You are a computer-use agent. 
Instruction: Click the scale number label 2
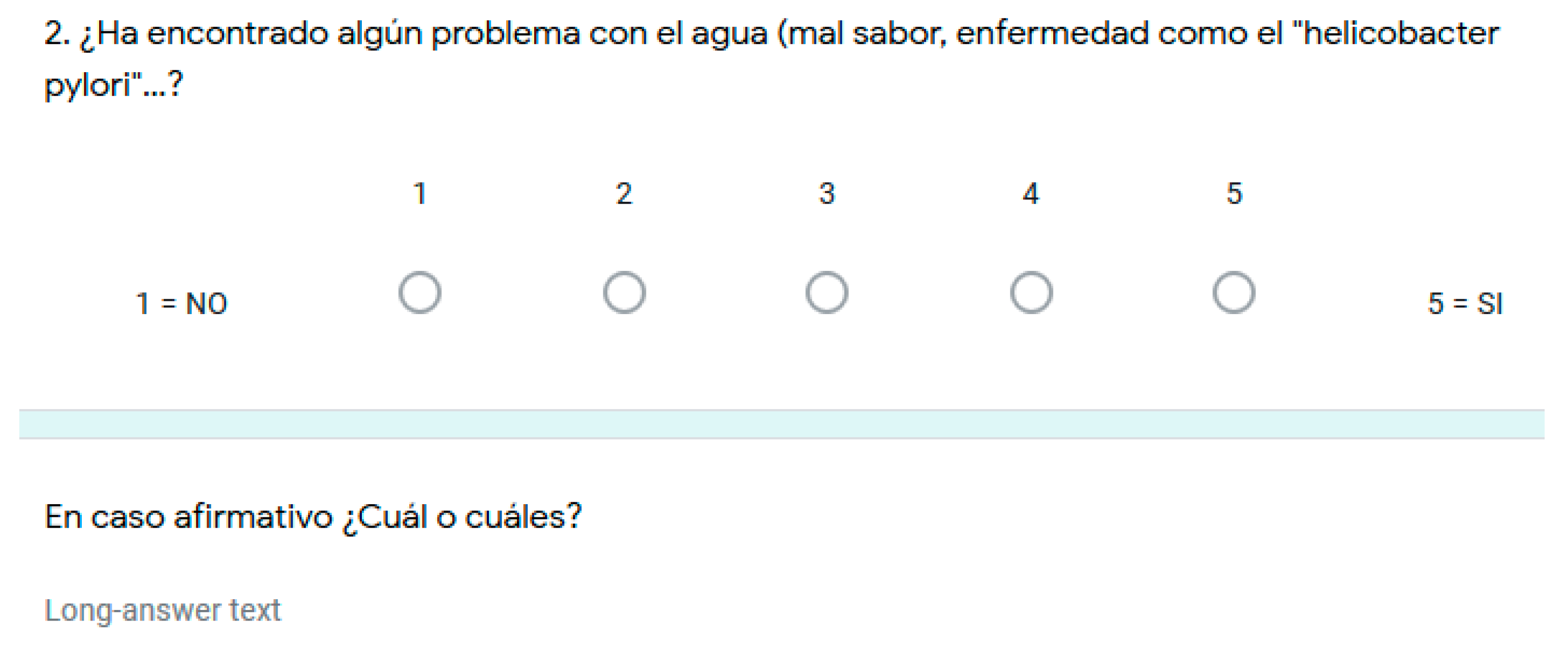pos(624,194)
